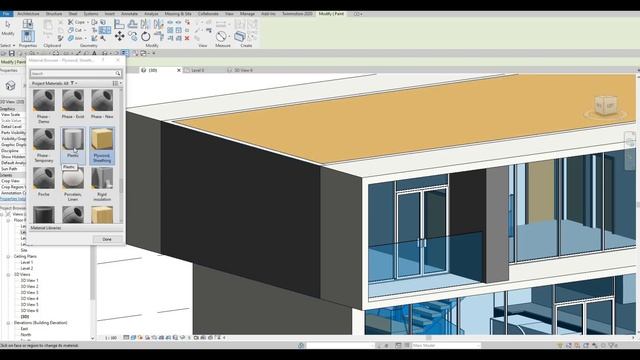Click the Mirror pick axis tool icon
The width and height of the screenshot is (640, 360).
tap(146, 24)
